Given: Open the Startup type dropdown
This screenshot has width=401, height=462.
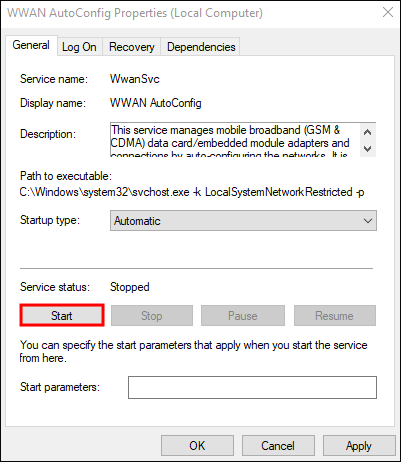Looking at the screenshot, I should pyautogui.click(x=243, y=220).
